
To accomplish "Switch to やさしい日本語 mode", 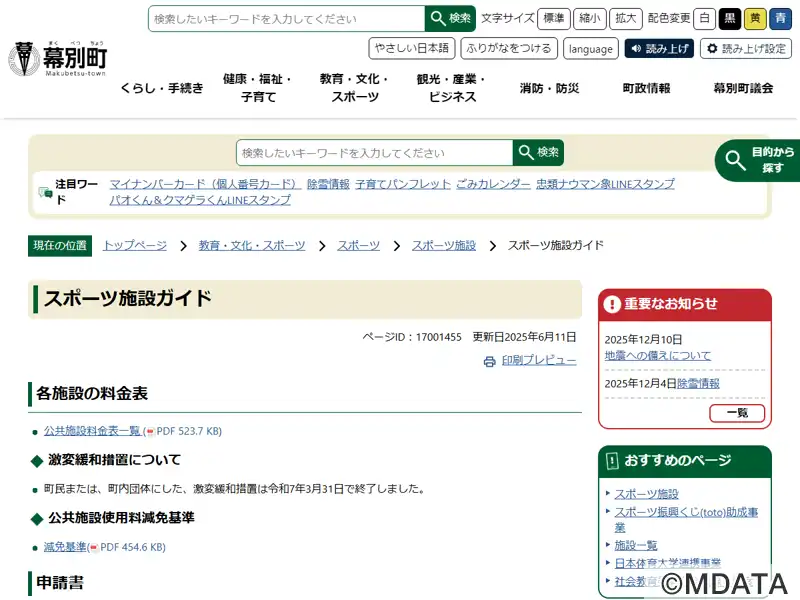I will tap(411, 48).
